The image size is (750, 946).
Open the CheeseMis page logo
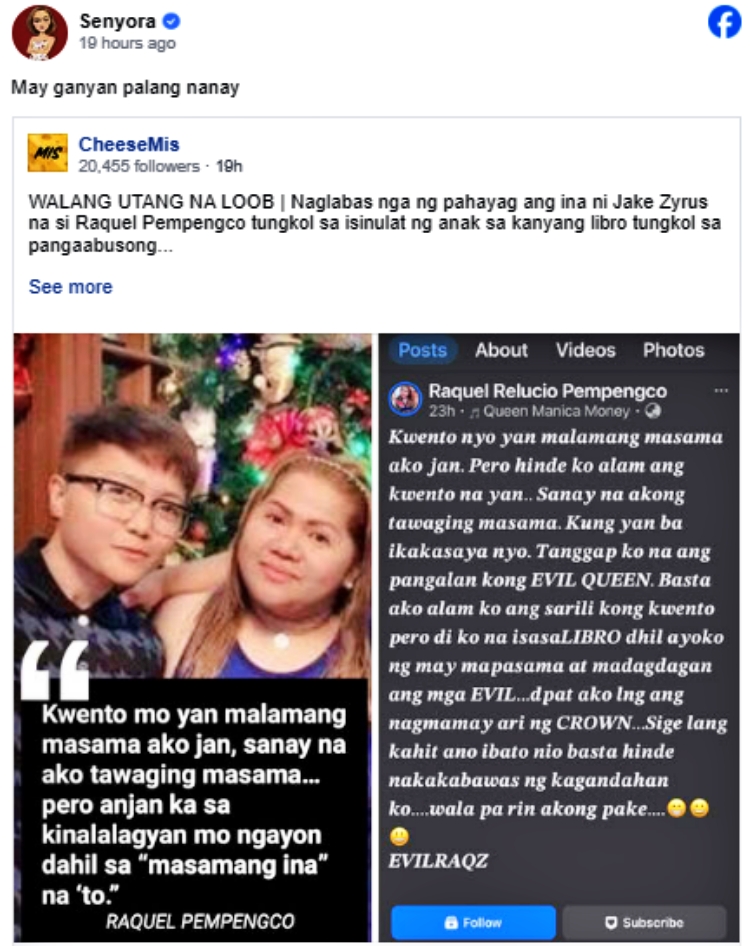[48, 153]
